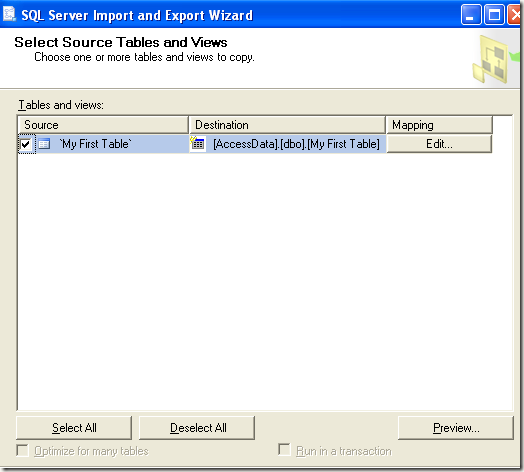Screen dimensions: 524x472
Task: Click the Select All button
Action: 74,428
